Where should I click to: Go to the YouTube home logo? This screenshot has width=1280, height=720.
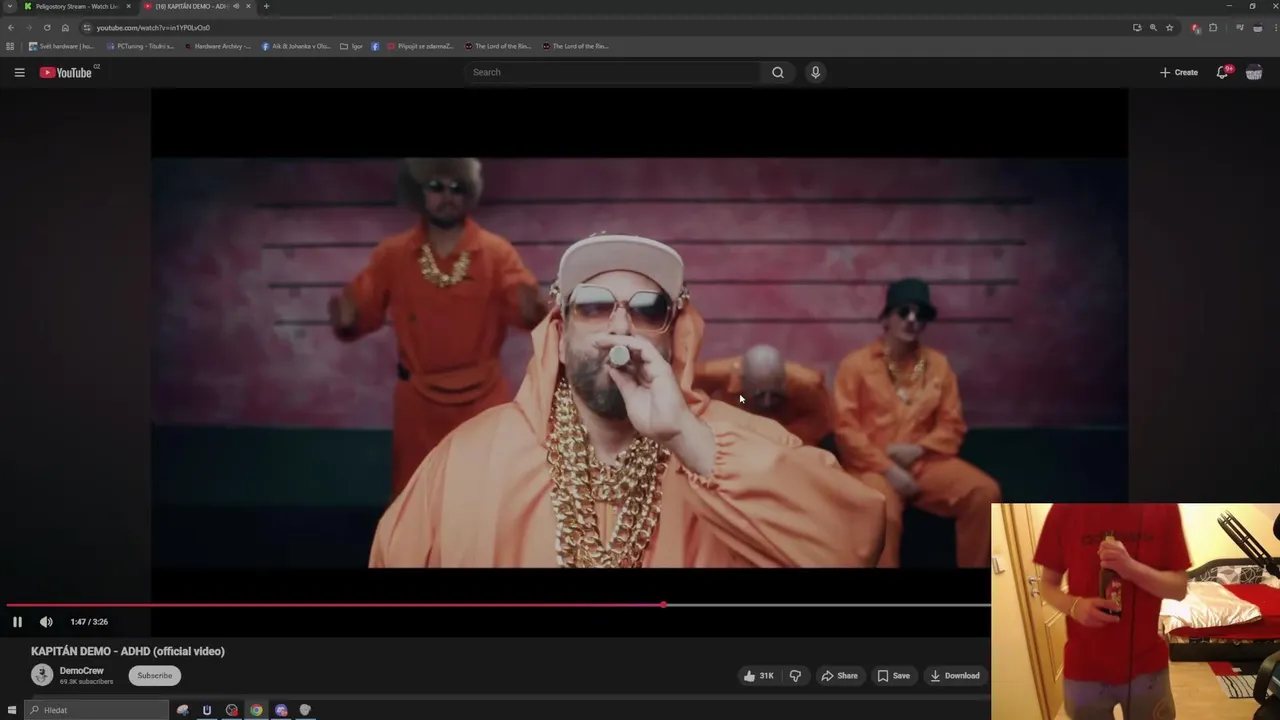pos(66,72)
